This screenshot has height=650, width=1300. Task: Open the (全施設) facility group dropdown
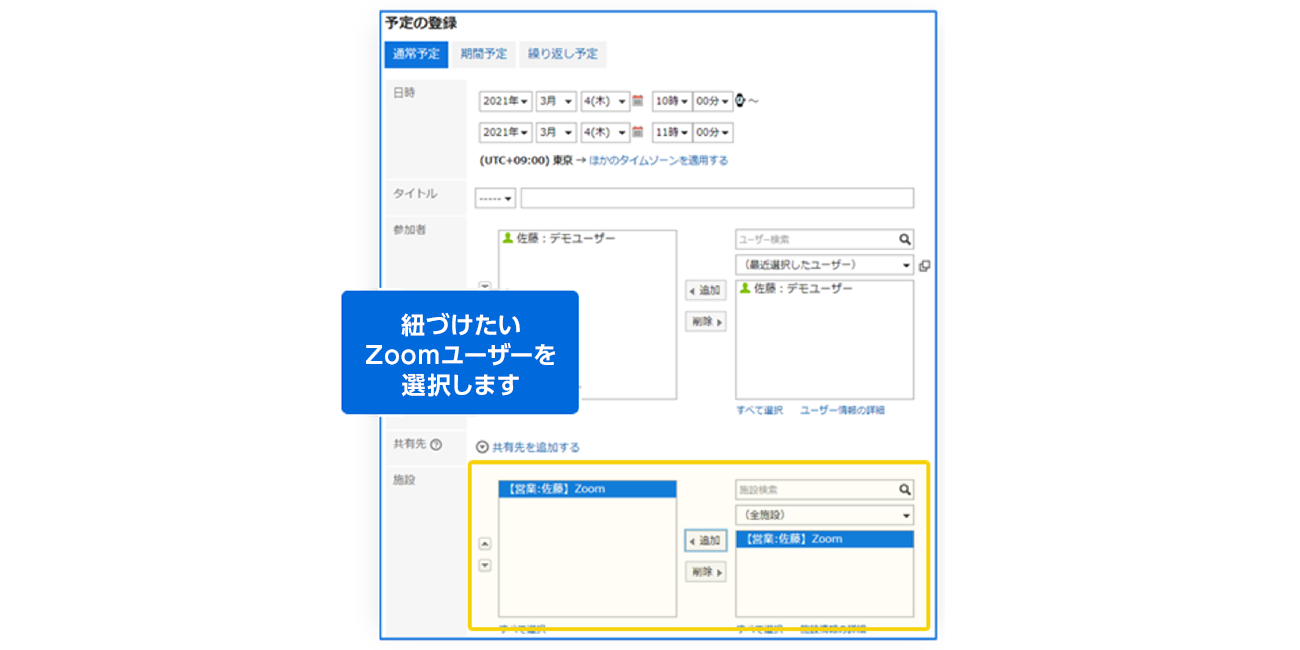(824, 515)
